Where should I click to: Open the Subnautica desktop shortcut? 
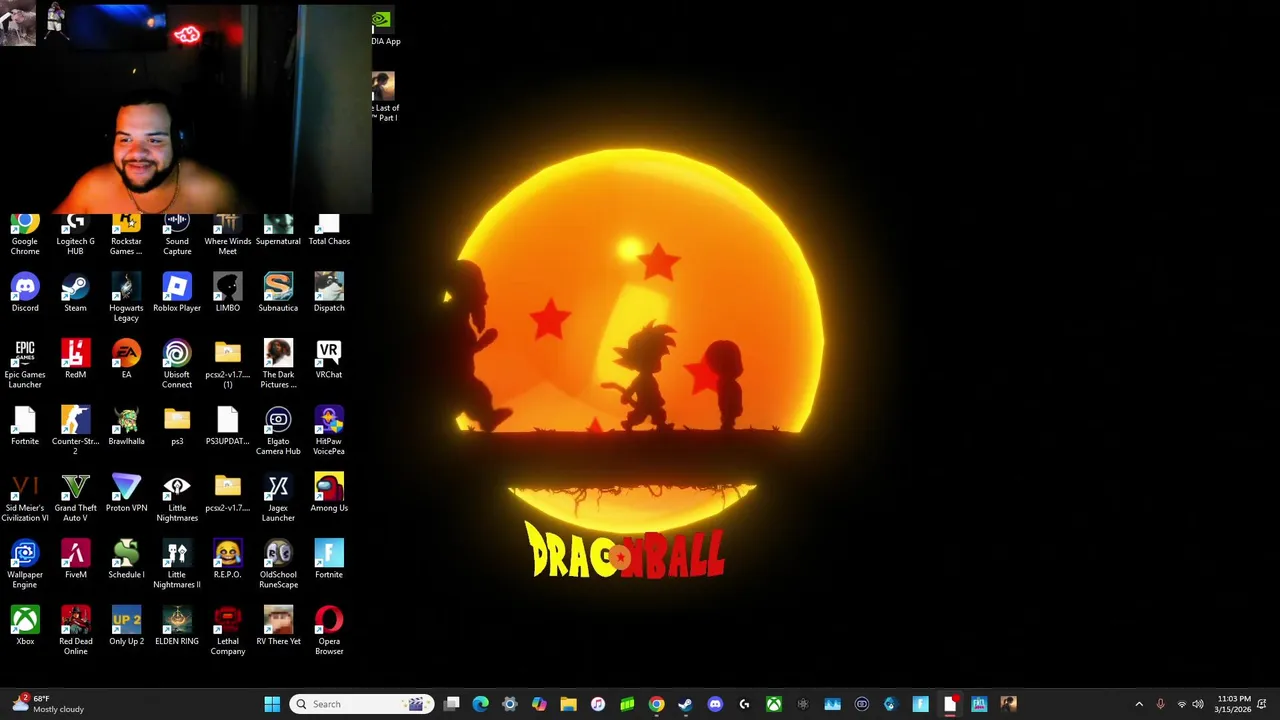pyautogui.click(x=278, y=292)
